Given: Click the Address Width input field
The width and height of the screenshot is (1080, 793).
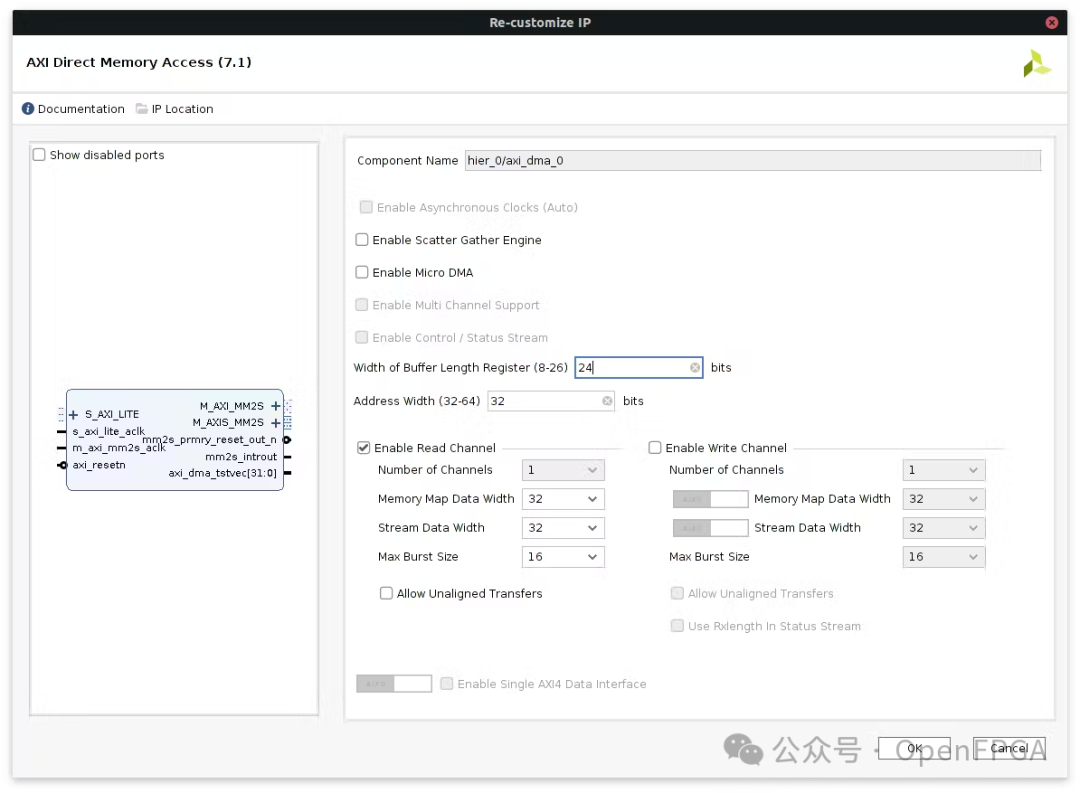Looking at the screenshot, I should click(543, 401).
